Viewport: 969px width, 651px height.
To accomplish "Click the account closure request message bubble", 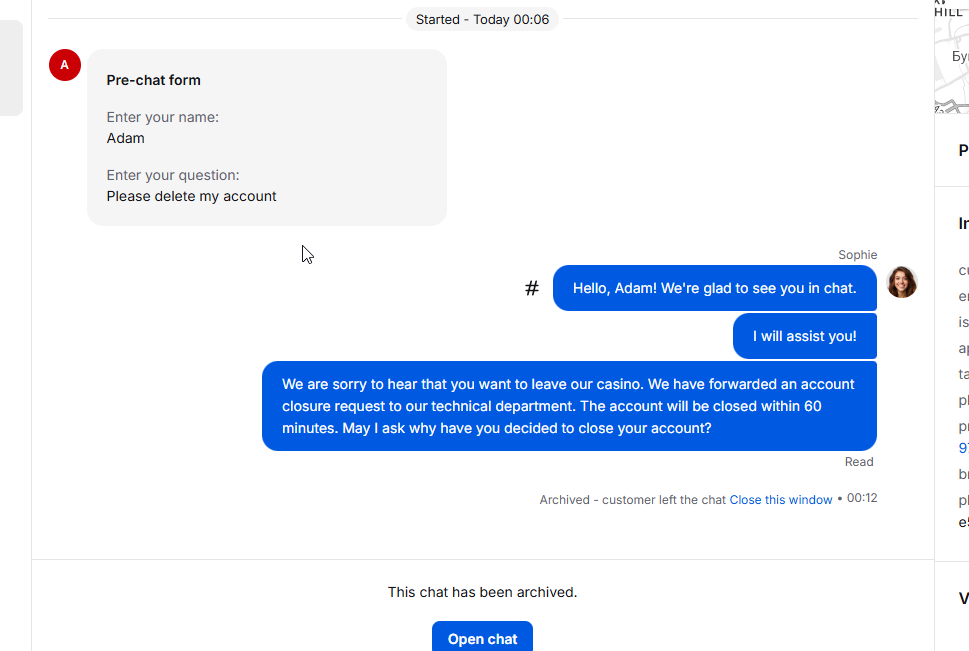I will pyautogui.click(x=568, y=406).
